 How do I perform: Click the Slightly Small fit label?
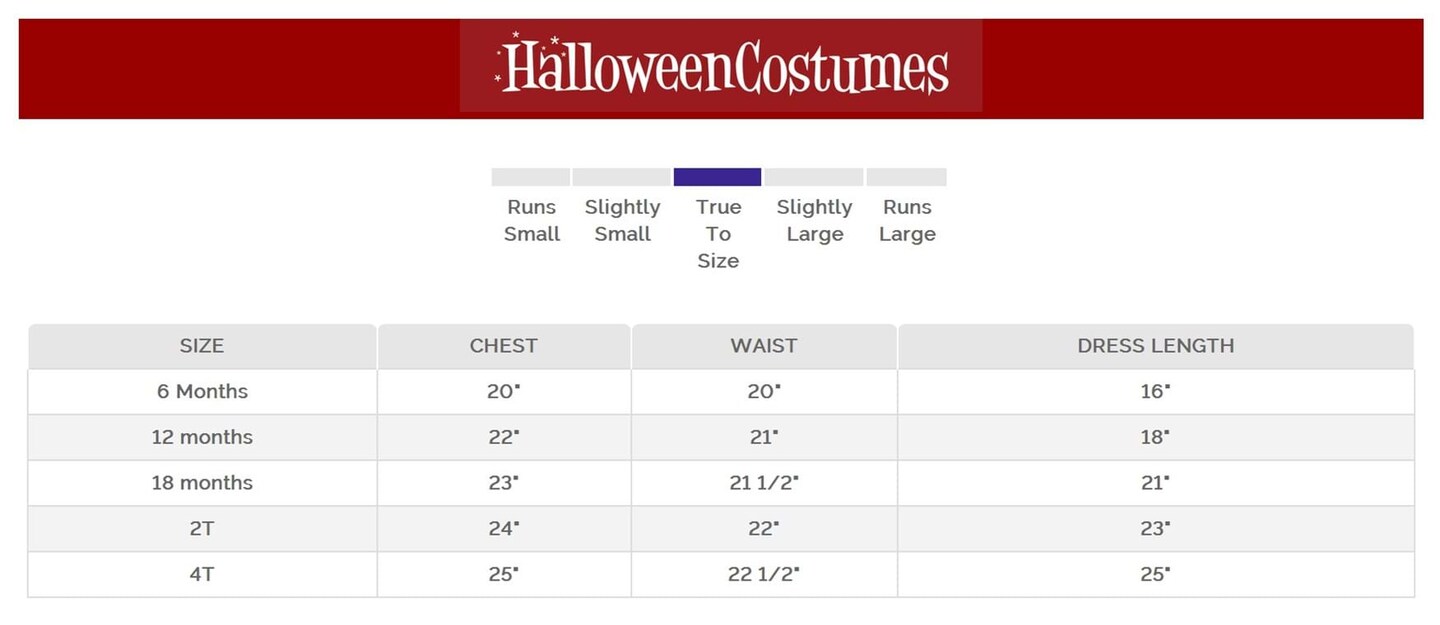622,220
